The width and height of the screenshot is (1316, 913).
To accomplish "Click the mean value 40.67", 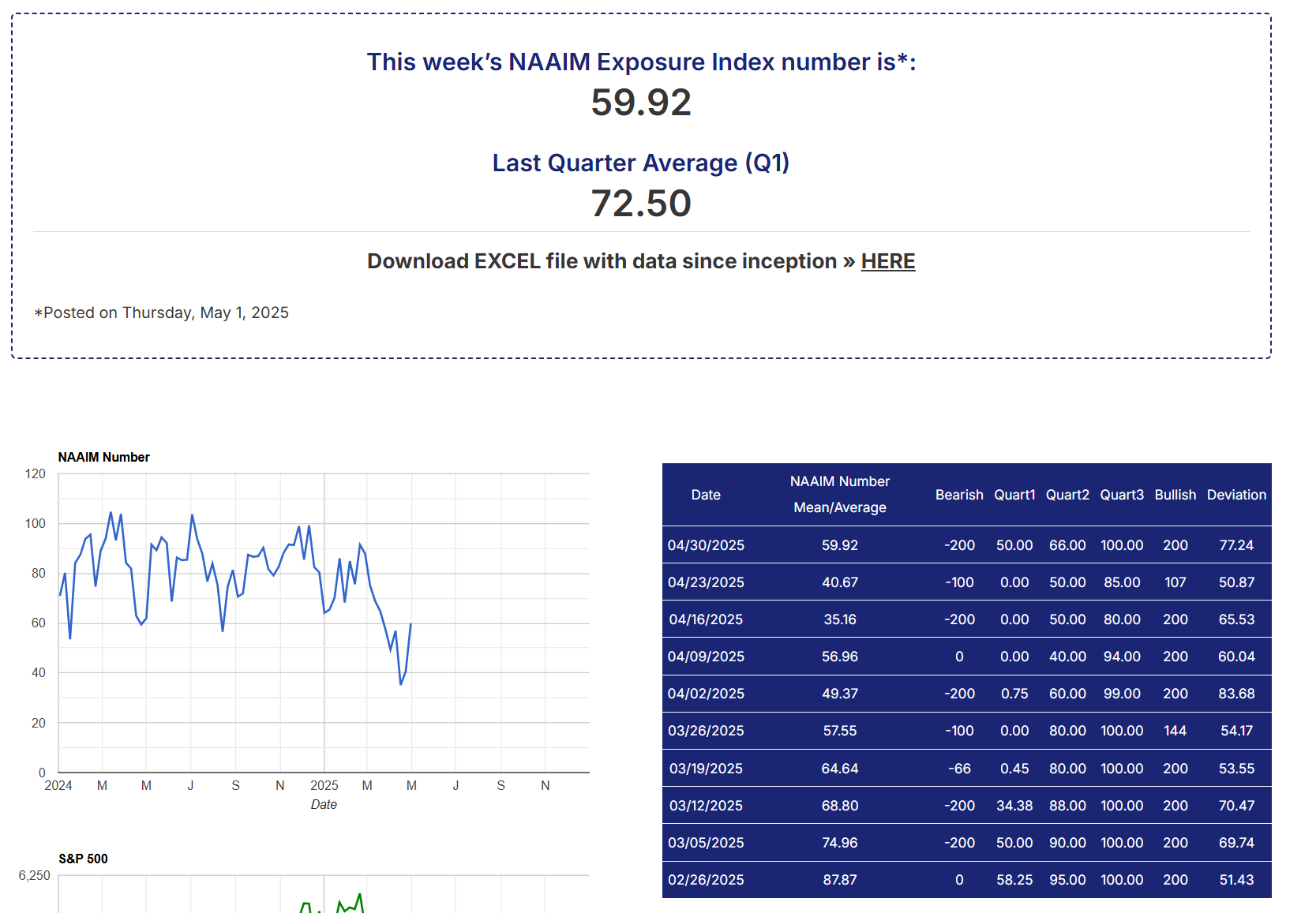I will pyautogui.click(x=840, y=582).
